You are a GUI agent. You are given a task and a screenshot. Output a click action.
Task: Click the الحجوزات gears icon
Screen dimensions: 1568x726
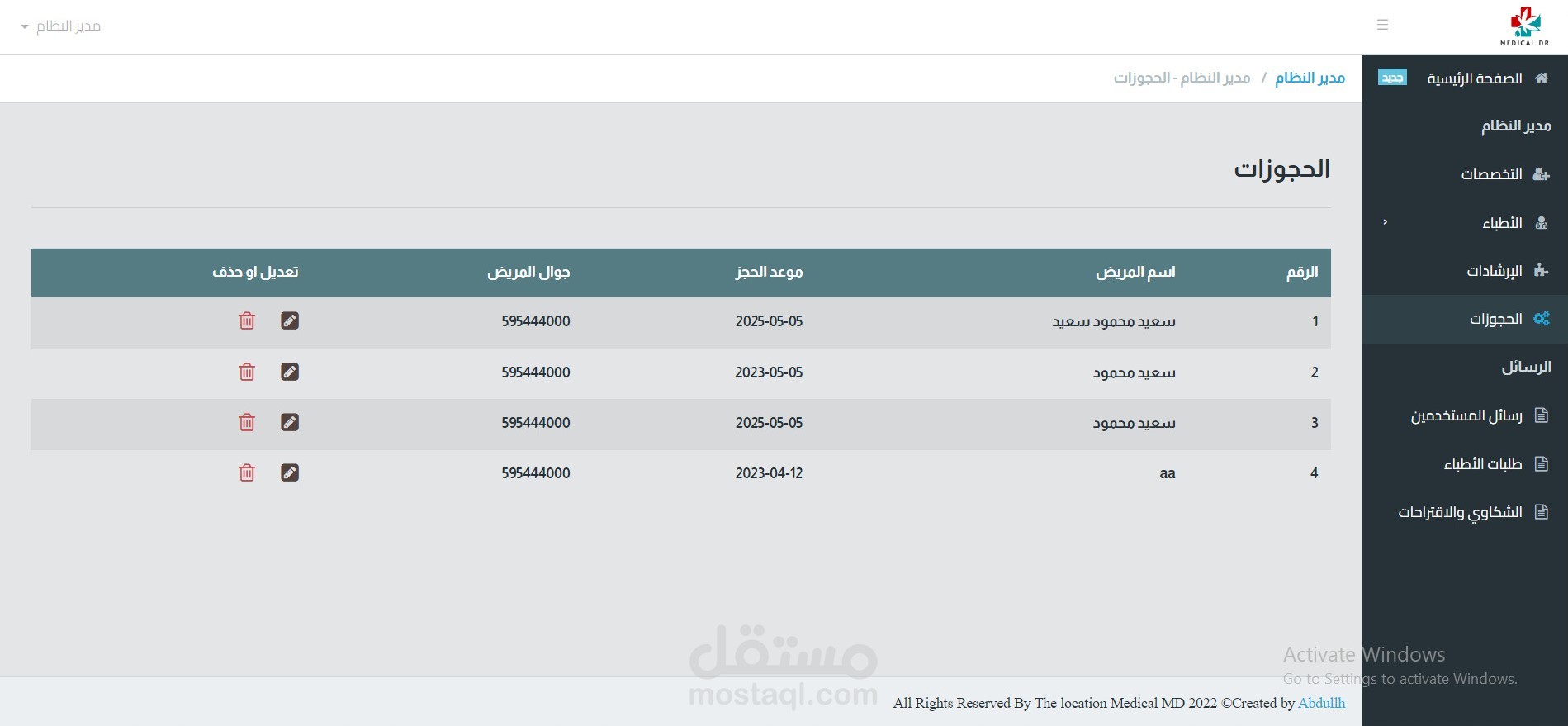pos(1541,319)
